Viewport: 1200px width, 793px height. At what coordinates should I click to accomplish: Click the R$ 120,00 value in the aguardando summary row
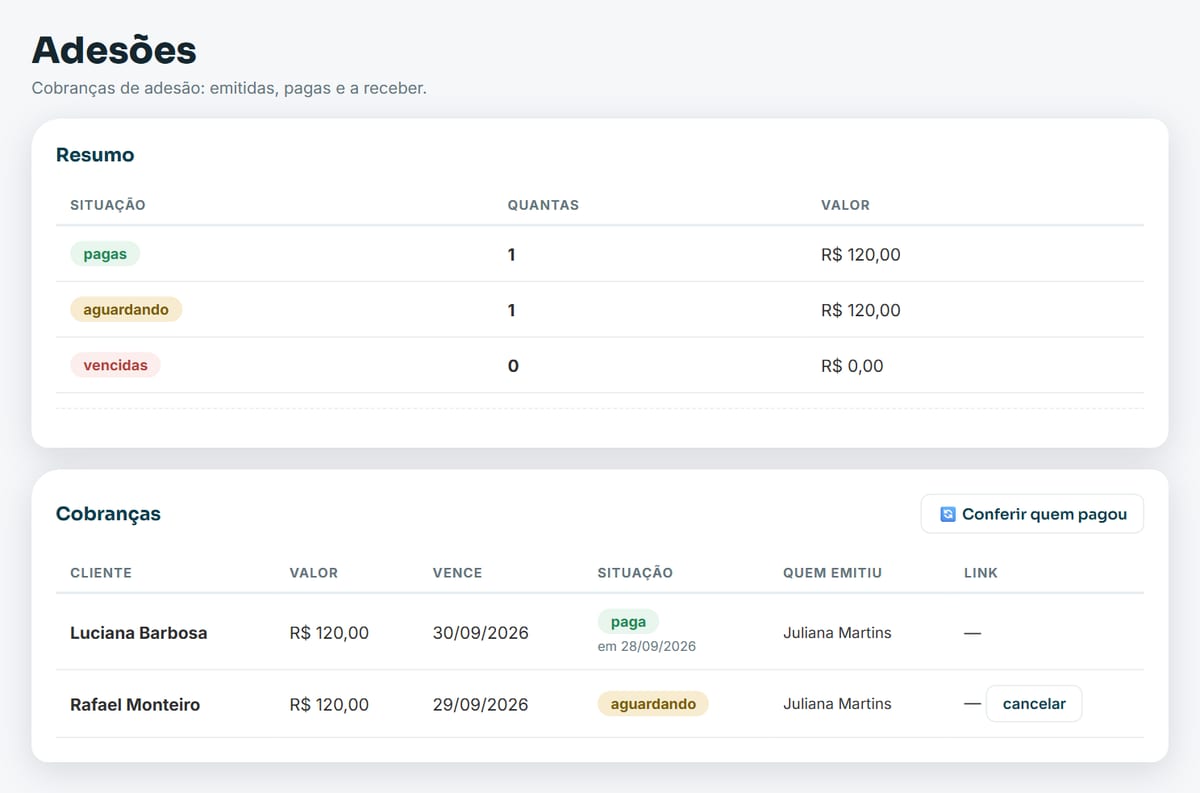(861, 310)
